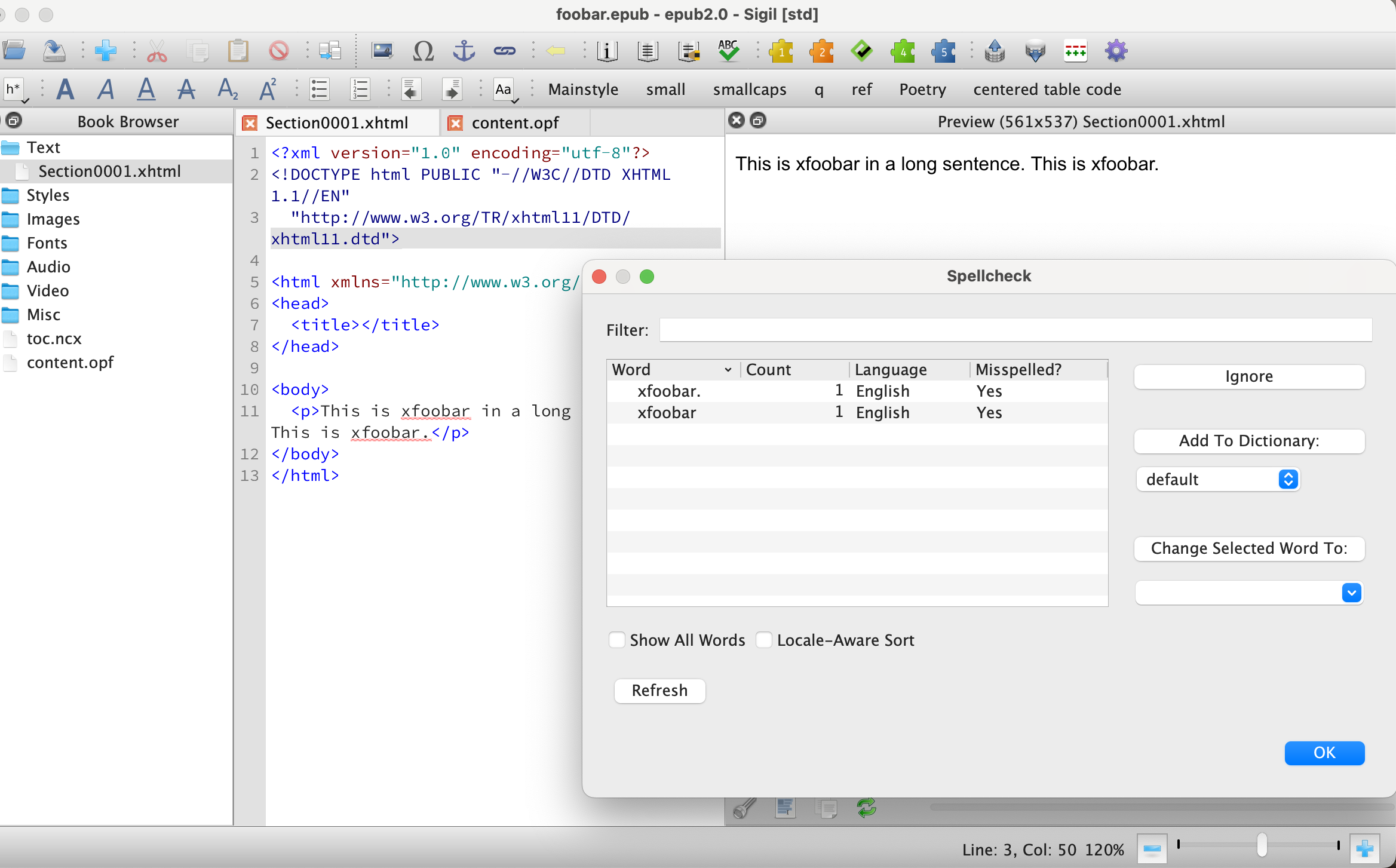The width and height of the screenshot is (1396, 868).
Task: Click the Insert Image toolbar icon
Action: pyautogui.click(x=382, y=51)
